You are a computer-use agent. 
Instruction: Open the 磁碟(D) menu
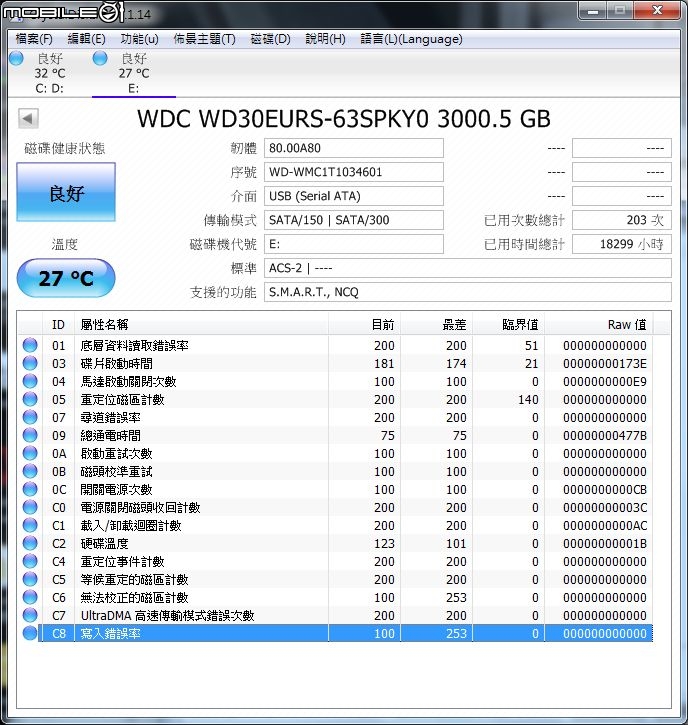270,39
